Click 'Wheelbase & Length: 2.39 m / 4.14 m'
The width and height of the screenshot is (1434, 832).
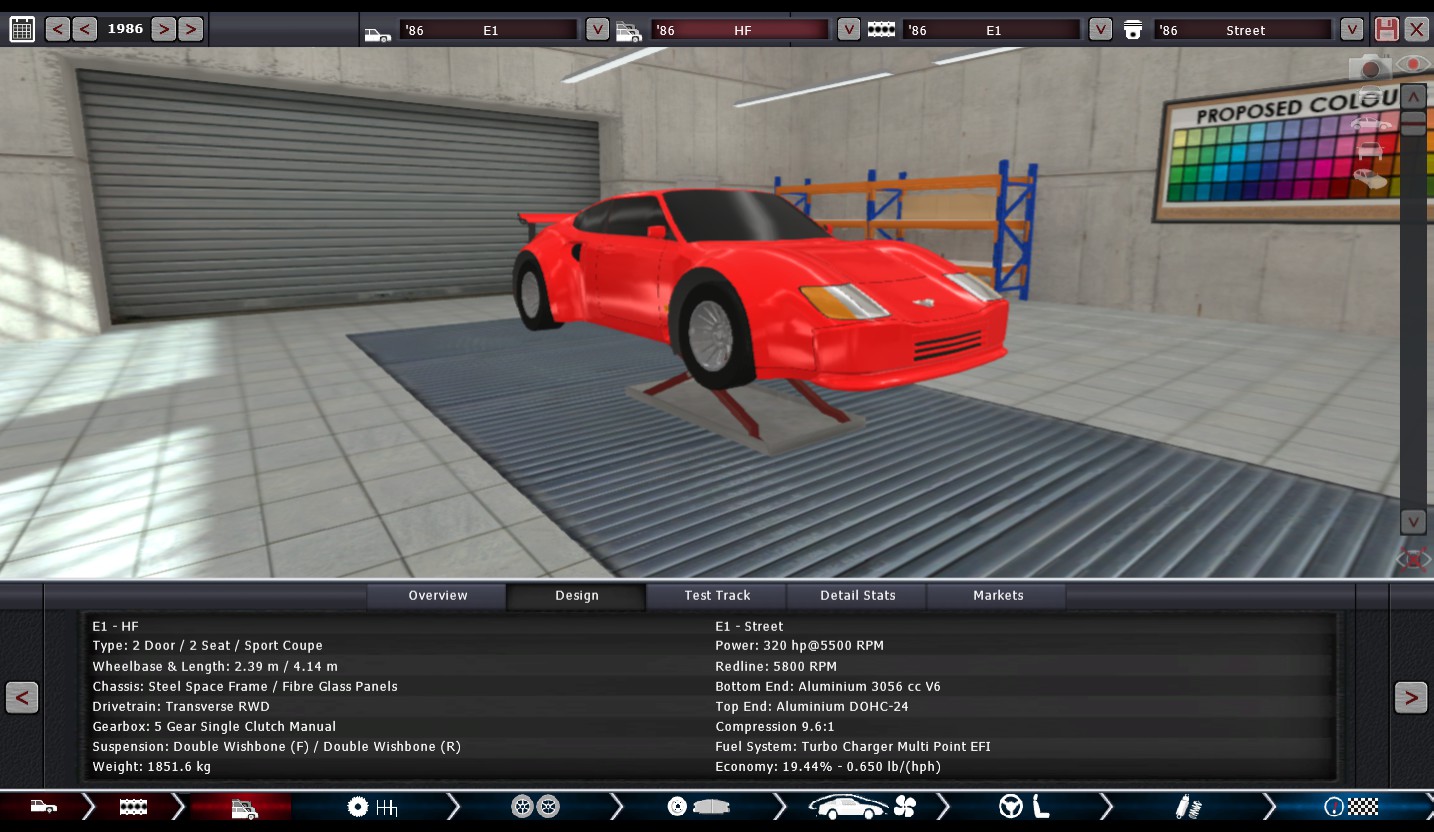point(215,666)
